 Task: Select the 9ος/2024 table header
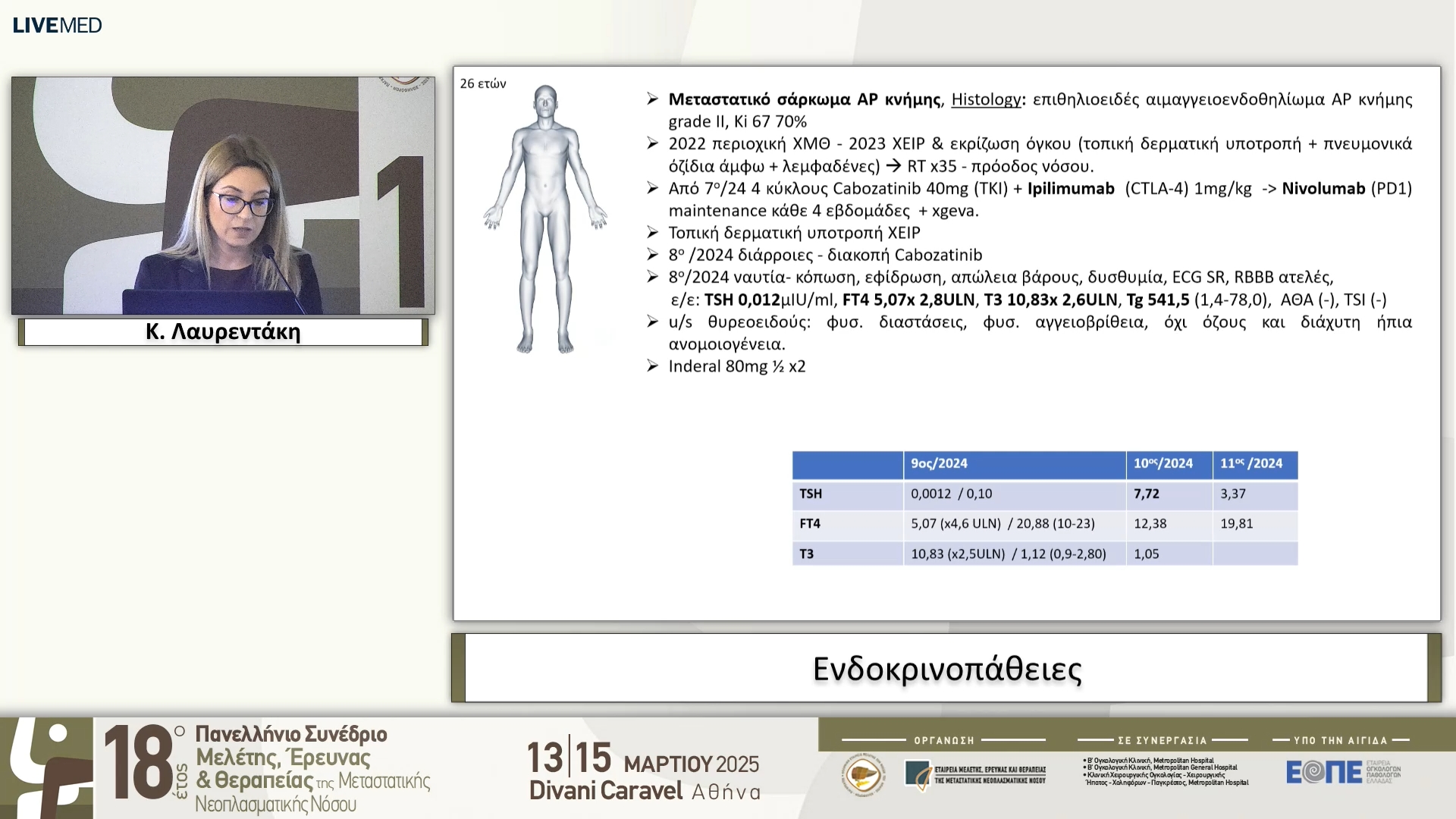(939, 464)
